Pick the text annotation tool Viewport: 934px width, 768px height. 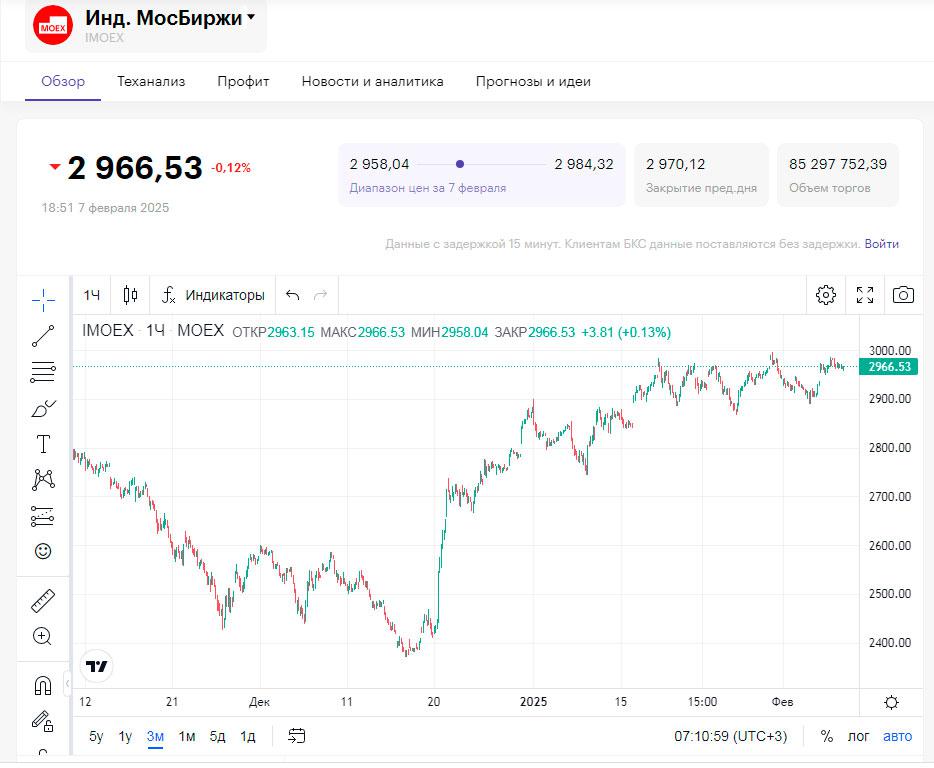[x=43, y=444]
